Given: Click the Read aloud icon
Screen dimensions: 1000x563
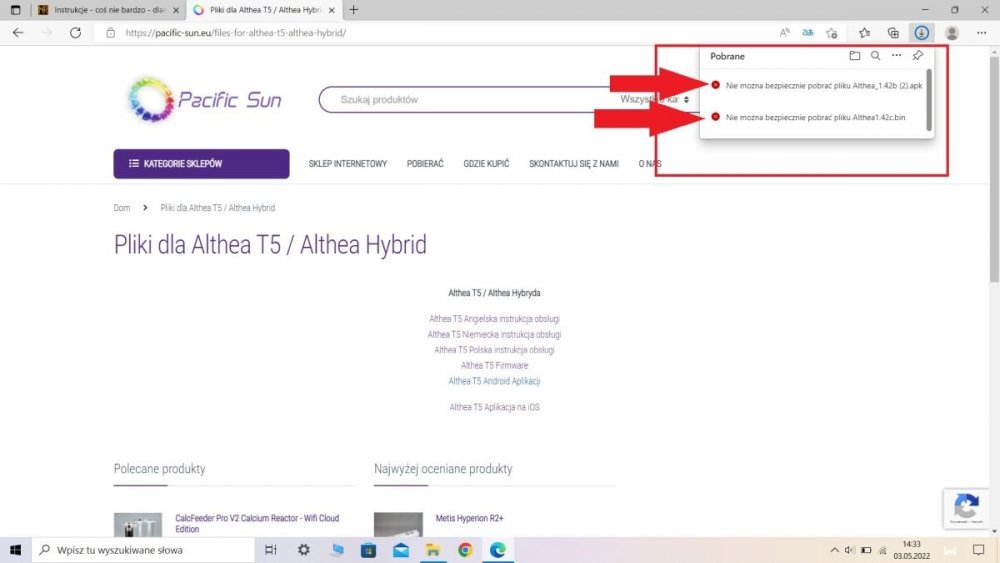Looking at the screenshot, I should coord(785,33).
